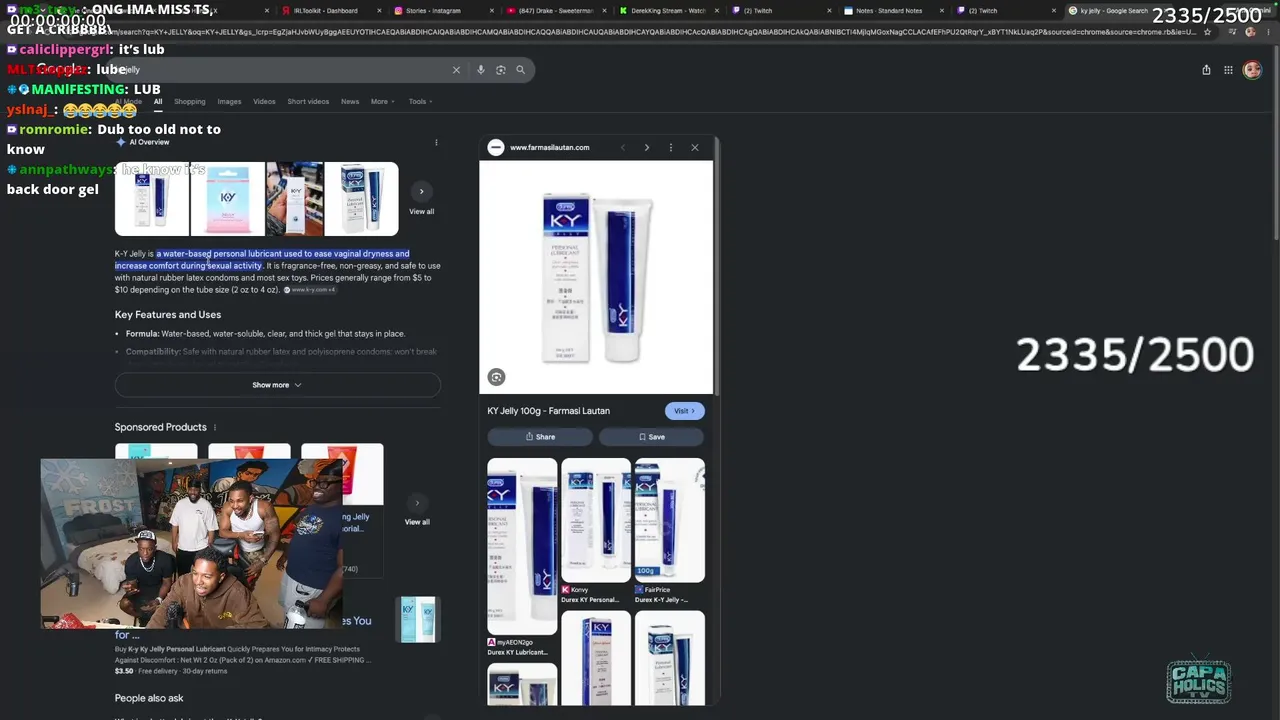This screenshot has width=1280, height=720.
Task: Switch to Videos results tab
Action: click(264, 101)
